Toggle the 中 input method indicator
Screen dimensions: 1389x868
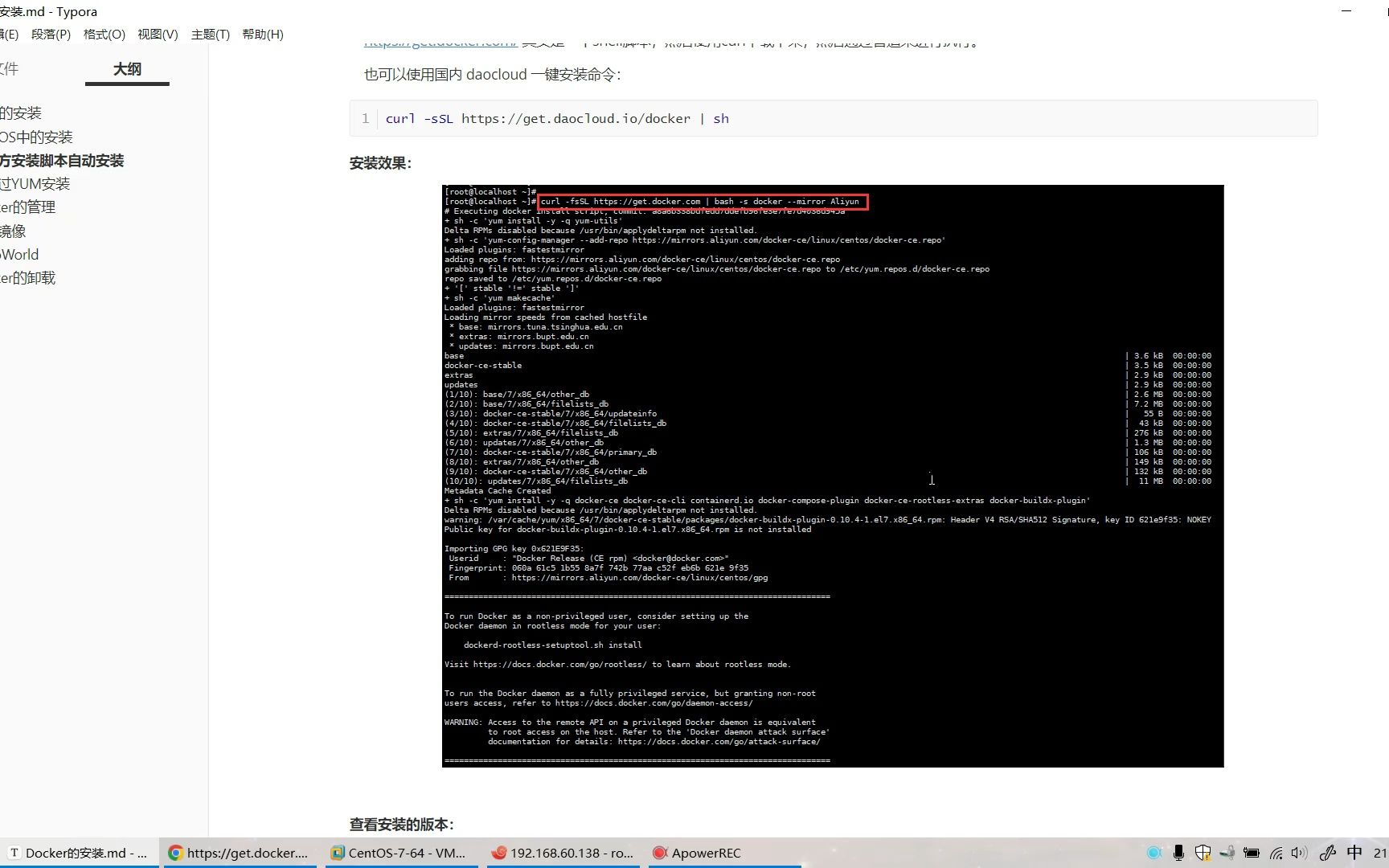[x=1355, y=852]
